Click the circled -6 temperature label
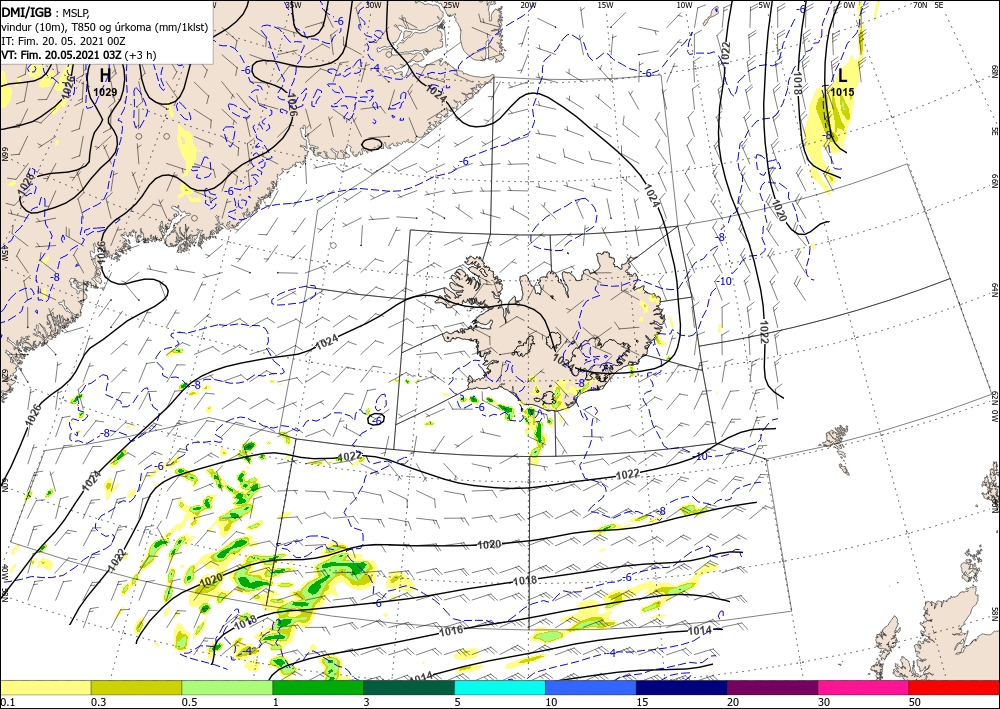Viewport: 1000px width, 709px height. coord(377,420)
